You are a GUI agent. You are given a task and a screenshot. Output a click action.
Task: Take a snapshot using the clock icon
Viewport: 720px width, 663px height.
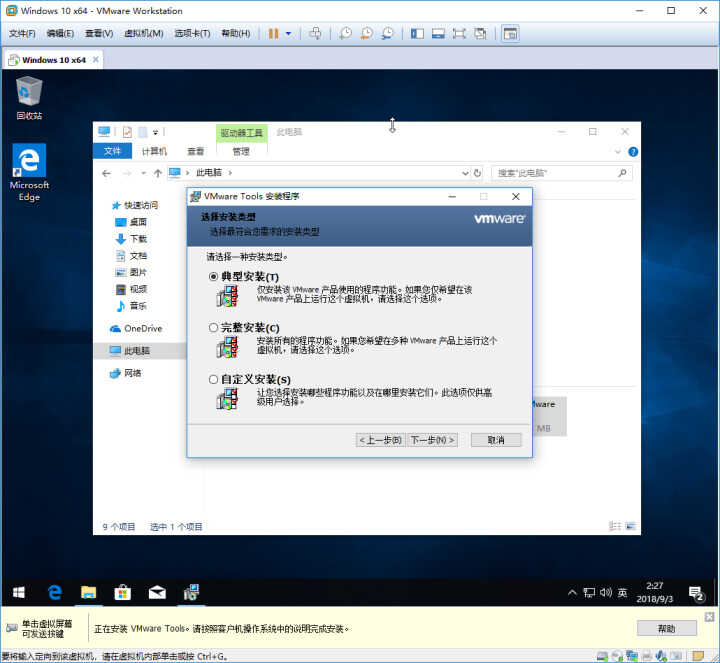click(345, 34)
